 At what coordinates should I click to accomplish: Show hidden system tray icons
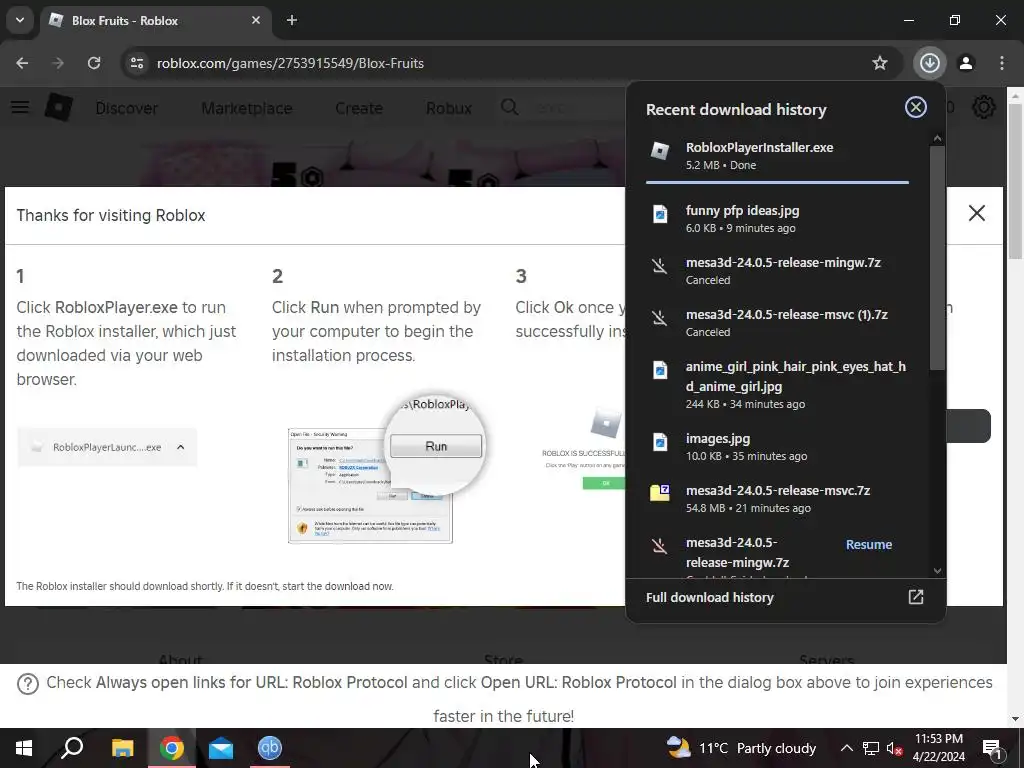(846, 748)
